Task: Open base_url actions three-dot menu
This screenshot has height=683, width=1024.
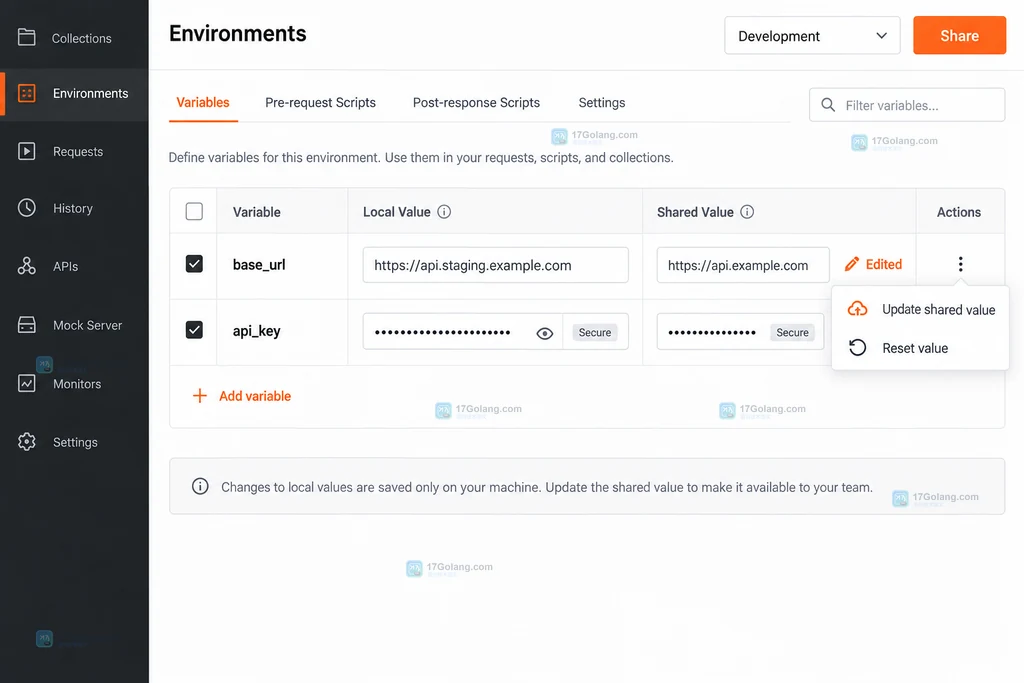Action: (x=960, y=264)
